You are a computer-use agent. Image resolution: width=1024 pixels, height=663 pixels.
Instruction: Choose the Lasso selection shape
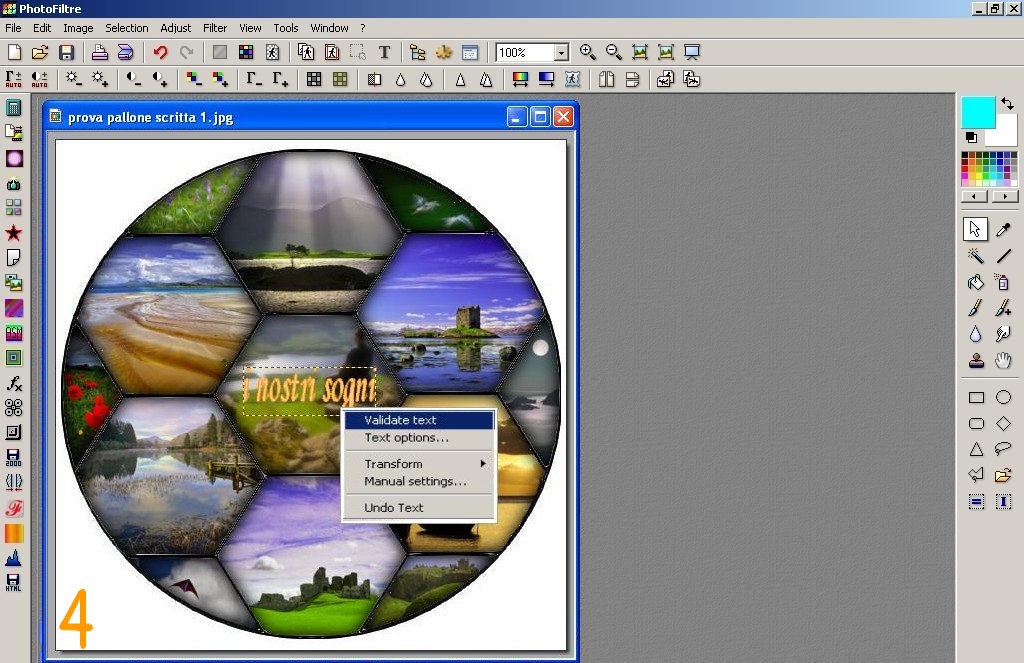click(x=1003, y=449)
